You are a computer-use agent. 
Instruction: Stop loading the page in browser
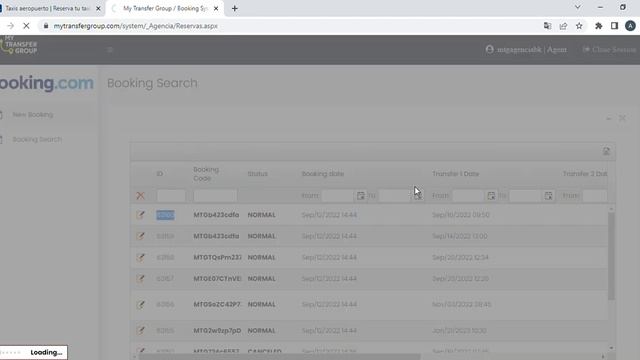[x=26, y=26]
